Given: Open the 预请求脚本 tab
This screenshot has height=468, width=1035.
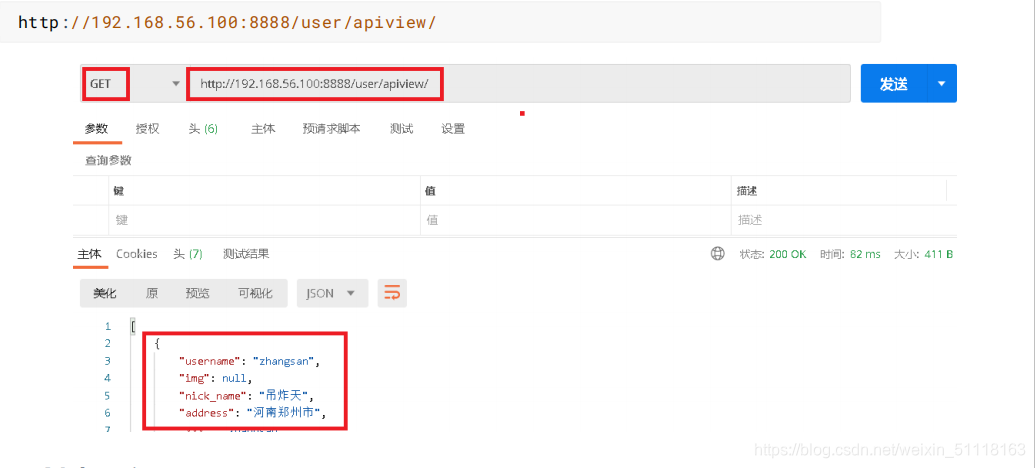Looking at the screenshot, I should (331, 129).
